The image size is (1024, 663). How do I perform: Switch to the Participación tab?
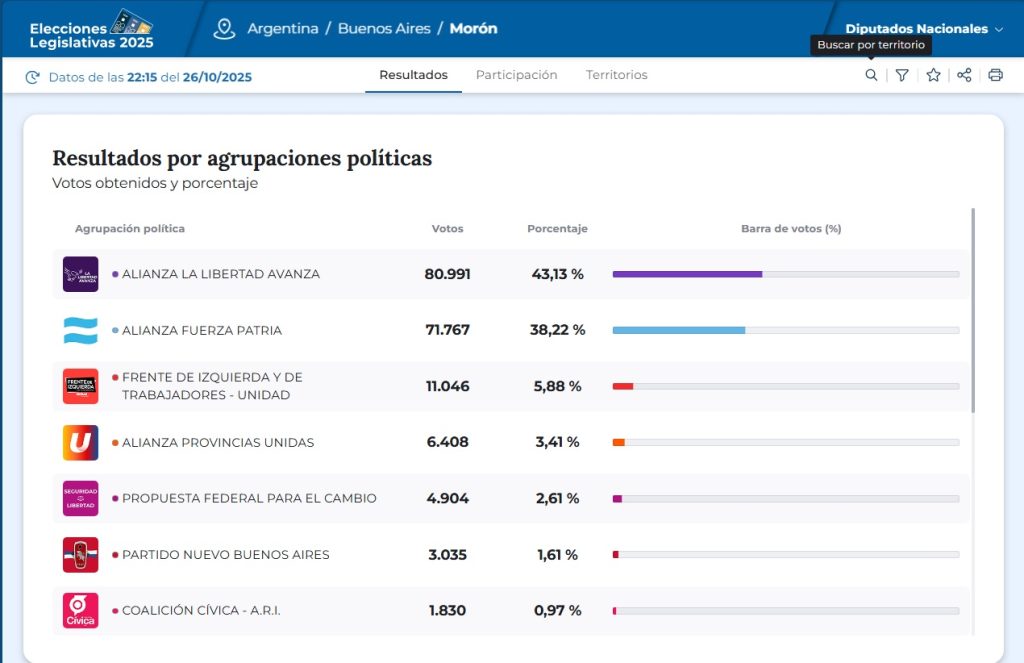pos(516,75)
